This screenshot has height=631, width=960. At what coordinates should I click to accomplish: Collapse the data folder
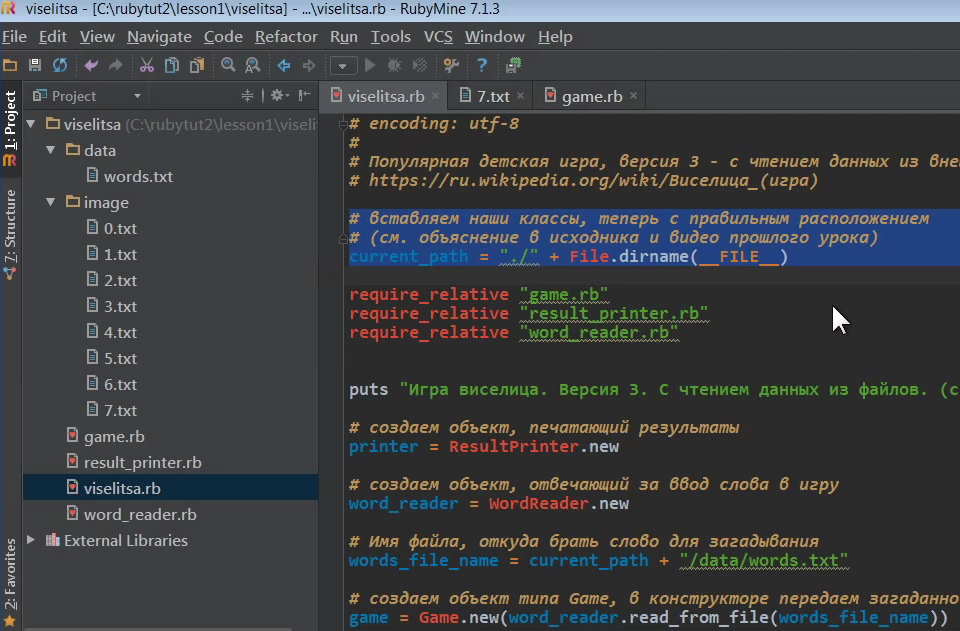51,150
